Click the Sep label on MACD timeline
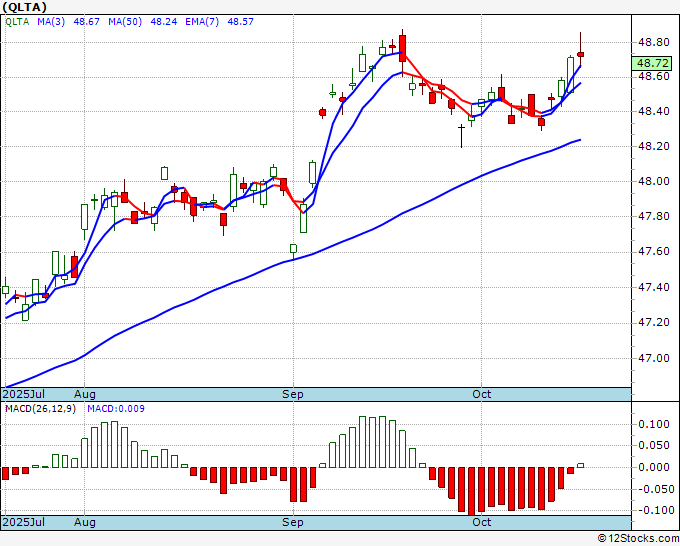This screenshot has height=546, width=680. (293, 522)
